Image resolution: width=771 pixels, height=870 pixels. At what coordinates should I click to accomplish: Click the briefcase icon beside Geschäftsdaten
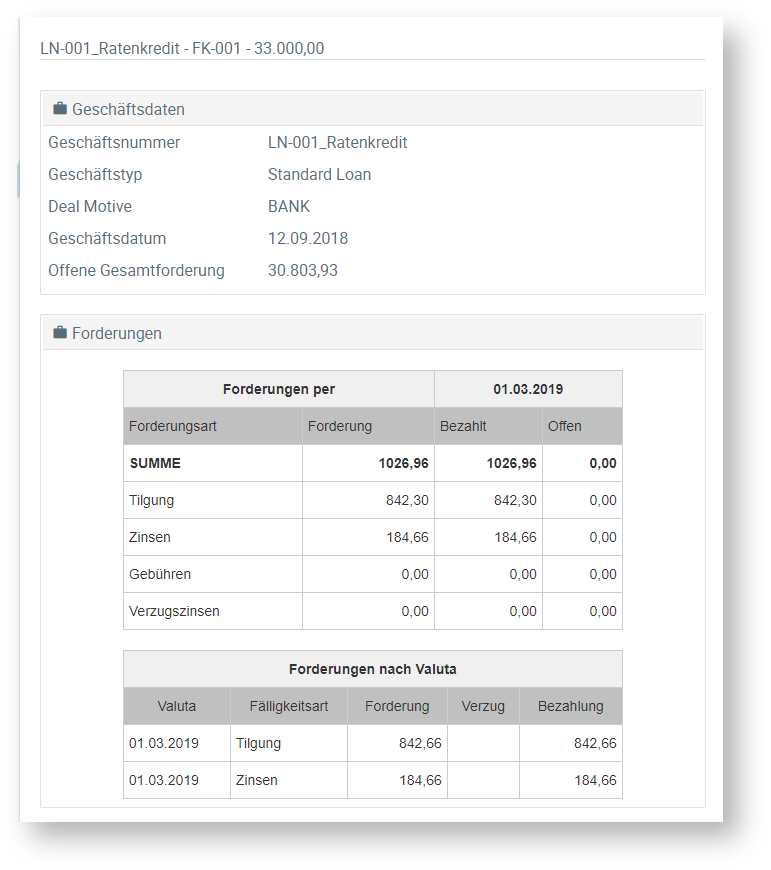click(x=60, y=109)
